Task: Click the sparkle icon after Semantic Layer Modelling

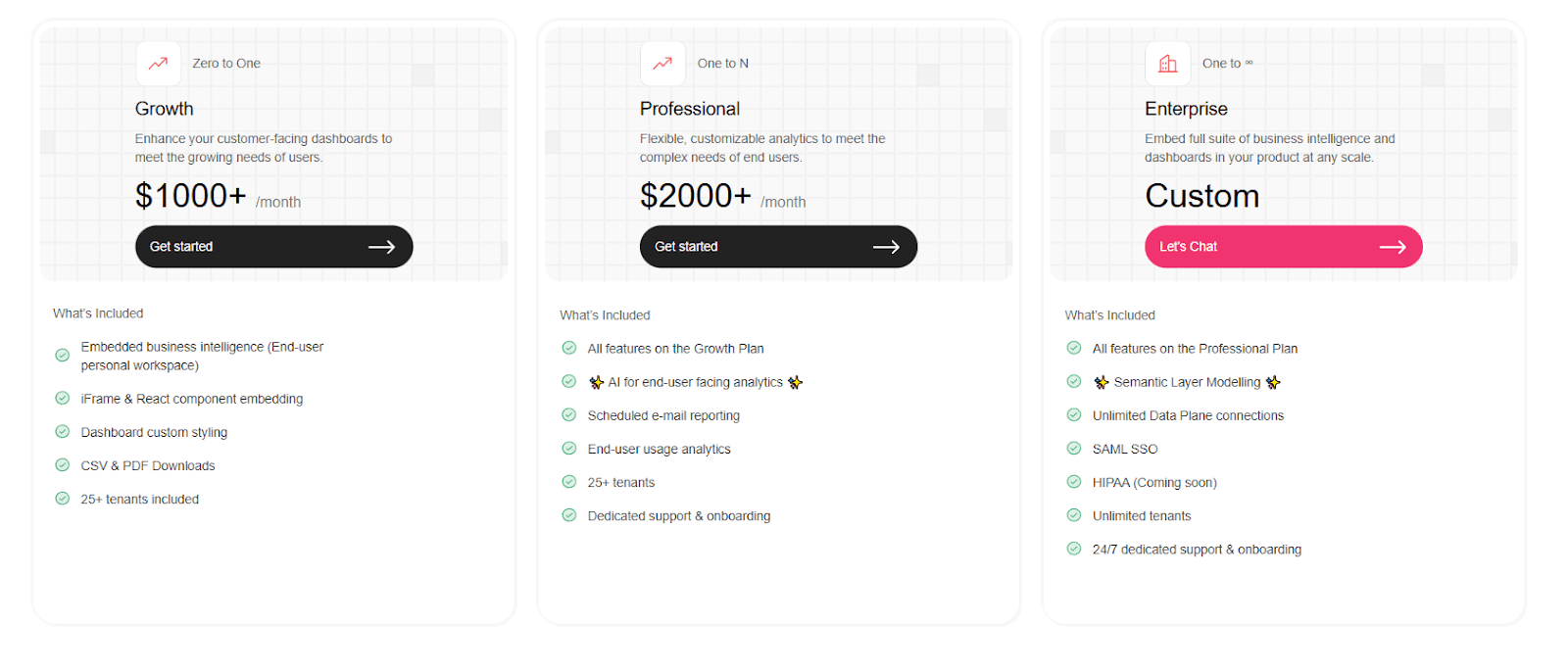Action: click(1272, 383)
